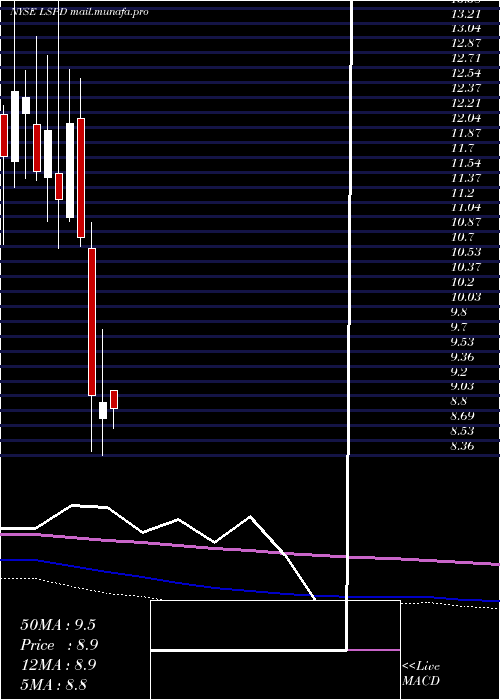
Task: Click the 11.37 price level value
Action: (466, 178)
